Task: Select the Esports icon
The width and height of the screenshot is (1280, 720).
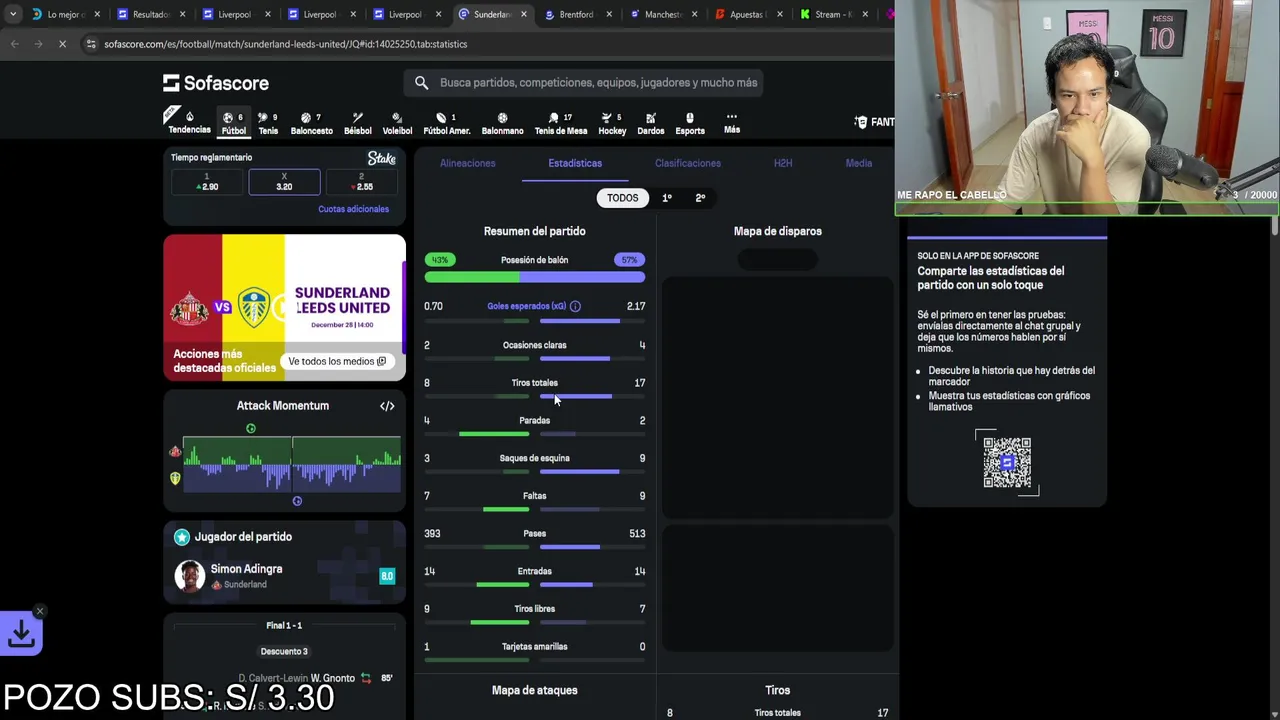Action: pyautogui.click(x=689, y=117)
